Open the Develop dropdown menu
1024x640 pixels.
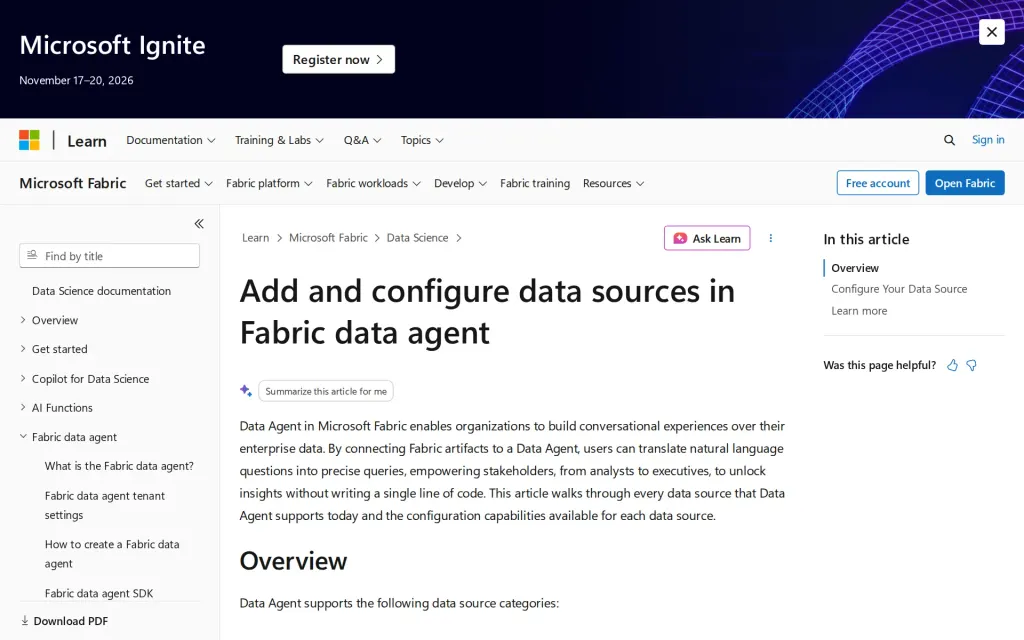(460, 184)
